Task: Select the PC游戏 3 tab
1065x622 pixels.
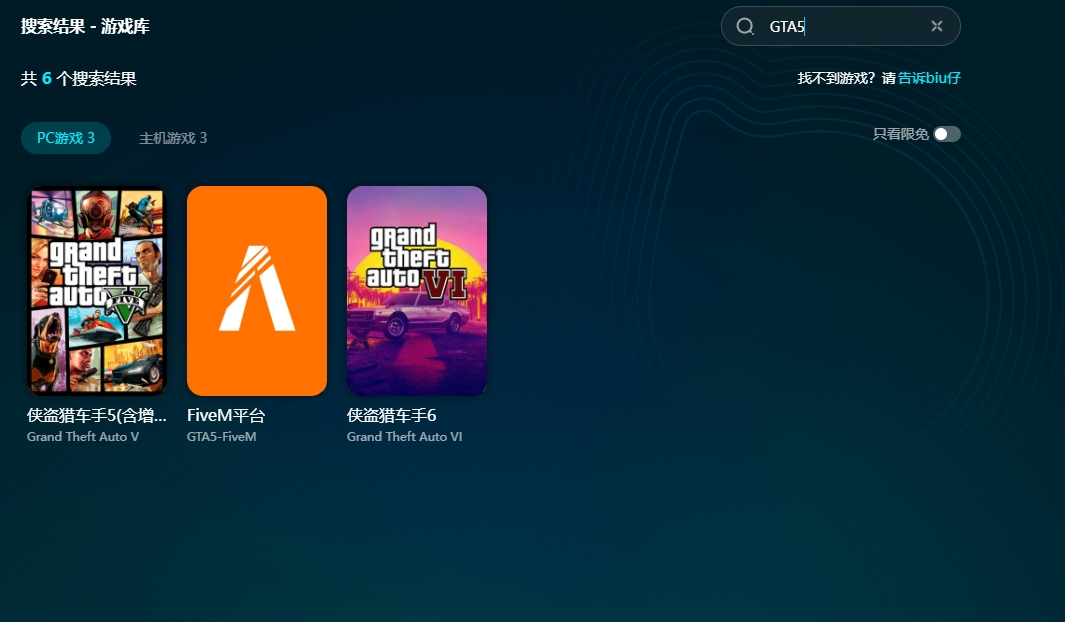Action: tap(66, 138)
